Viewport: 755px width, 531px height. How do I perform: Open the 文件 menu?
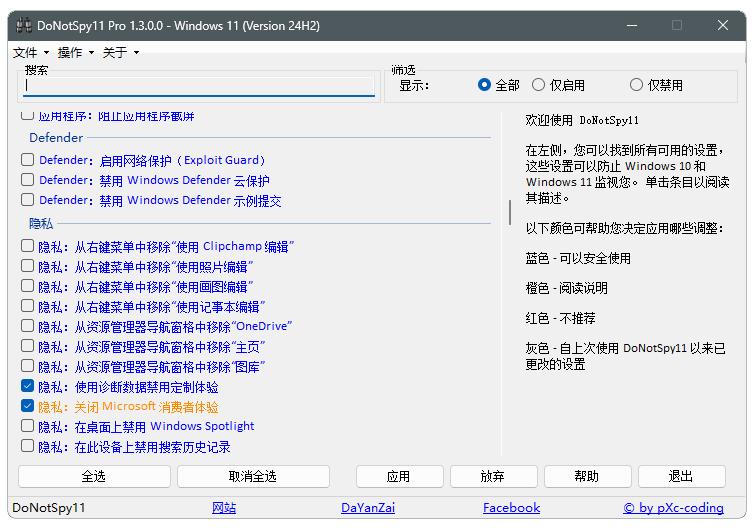click(x=30, y=52)
